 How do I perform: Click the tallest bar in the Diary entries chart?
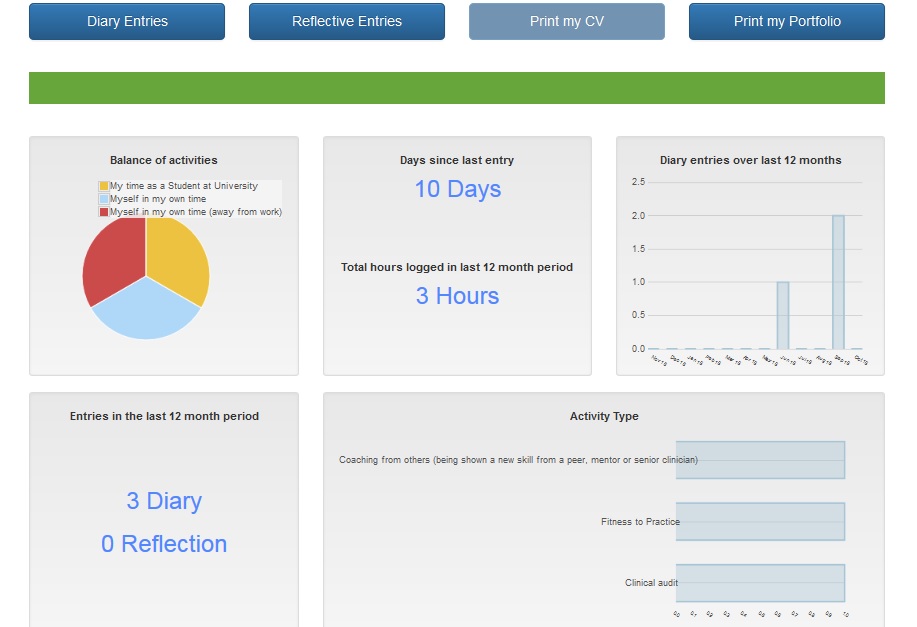click(x=838, y=282)
